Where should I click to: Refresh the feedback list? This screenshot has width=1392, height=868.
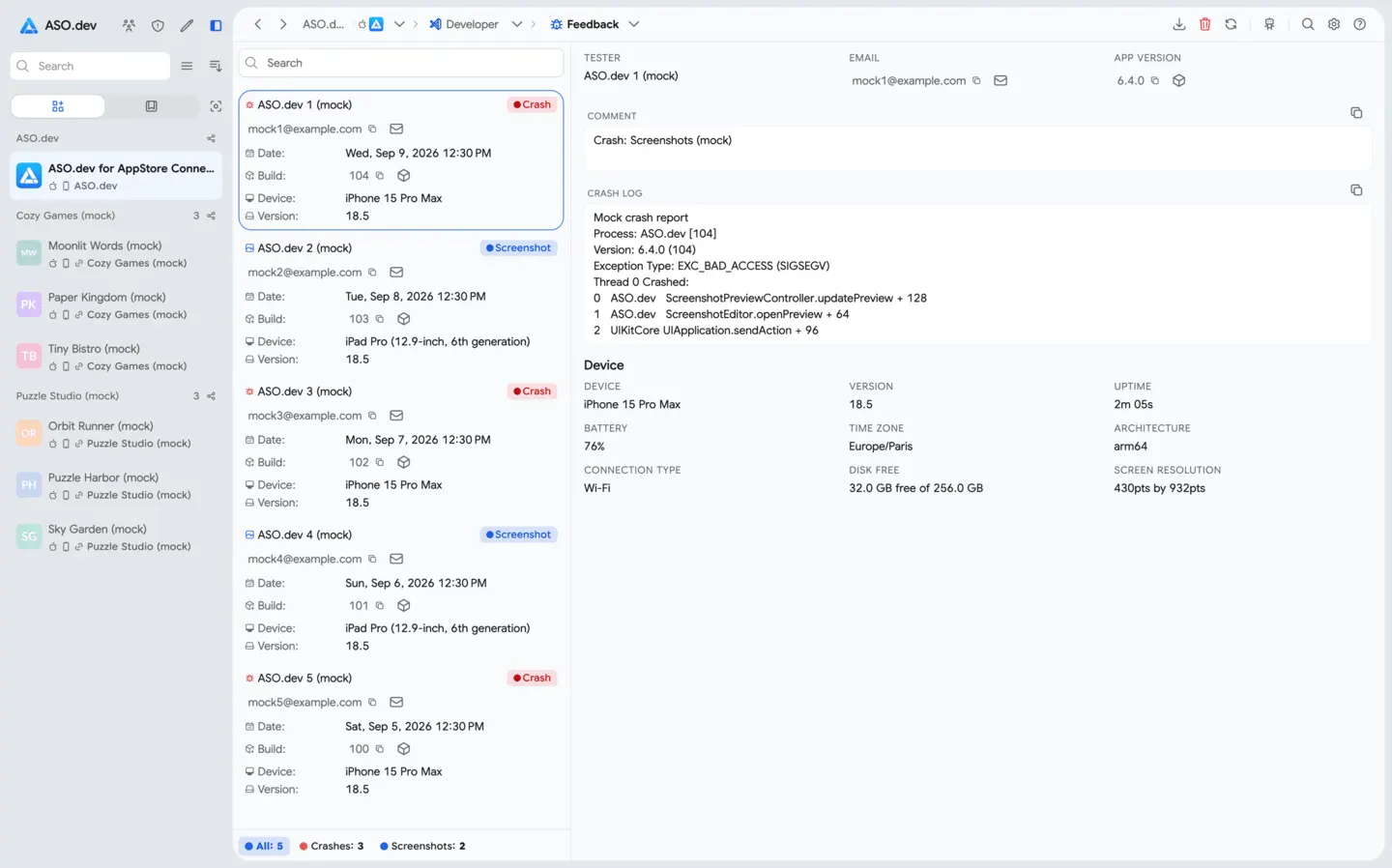(x=1231, y=24)
